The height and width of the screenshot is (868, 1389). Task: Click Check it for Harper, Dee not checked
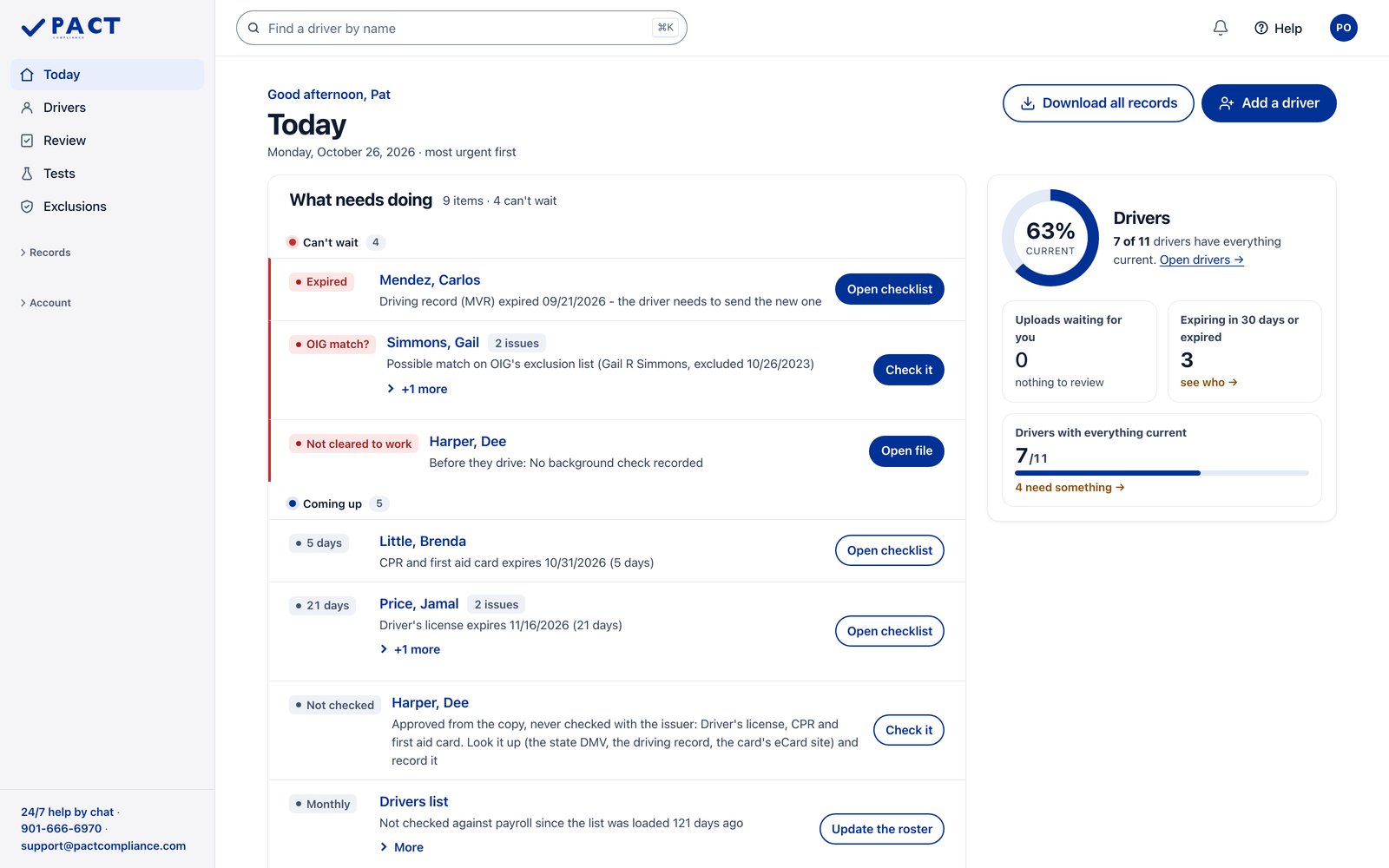click(x=908, y=730)
